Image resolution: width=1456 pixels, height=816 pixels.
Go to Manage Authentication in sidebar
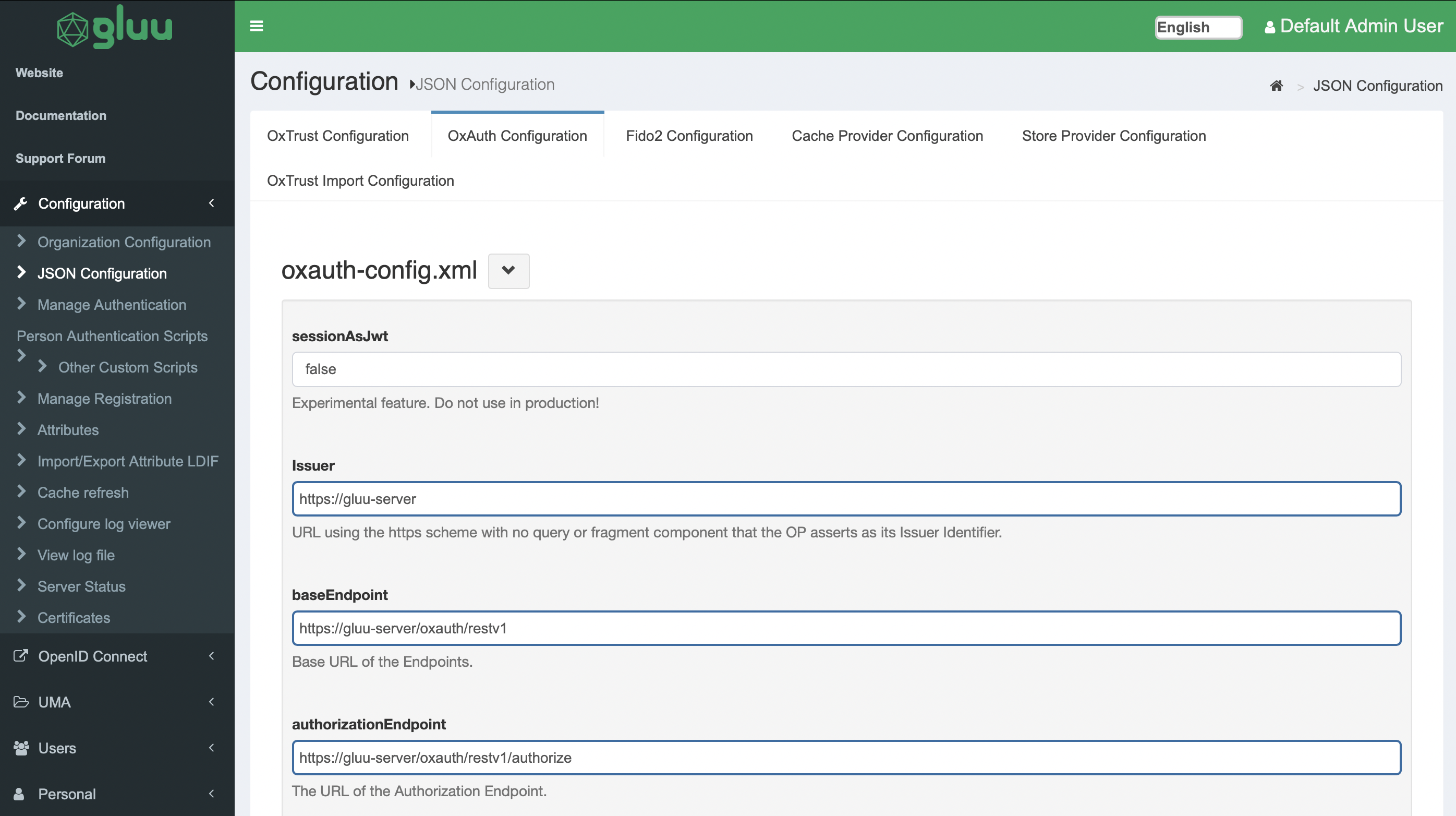[x=112, y=305]
